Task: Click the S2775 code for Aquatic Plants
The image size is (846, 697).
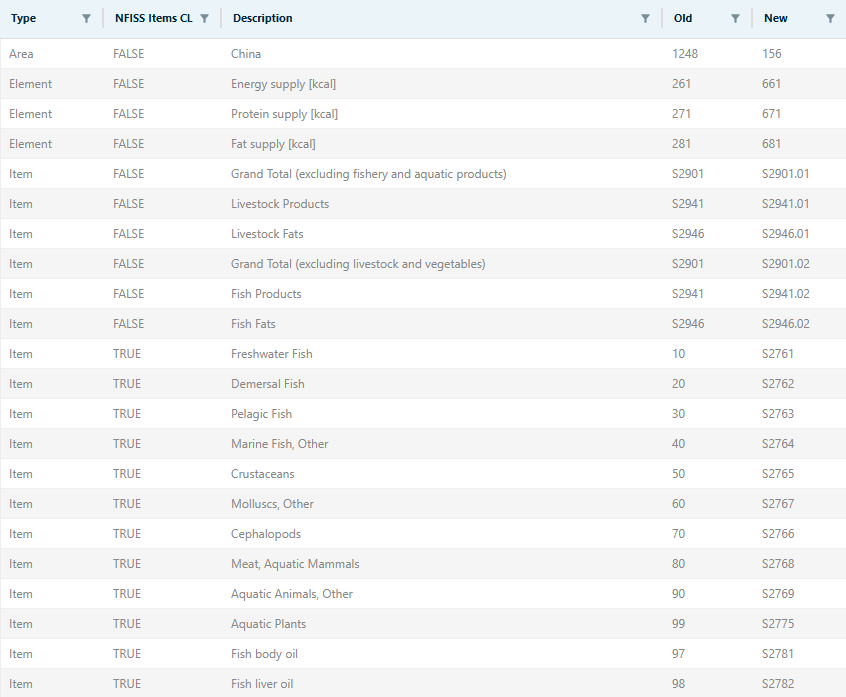Action: pyautogui.click(x=777, y=624)
